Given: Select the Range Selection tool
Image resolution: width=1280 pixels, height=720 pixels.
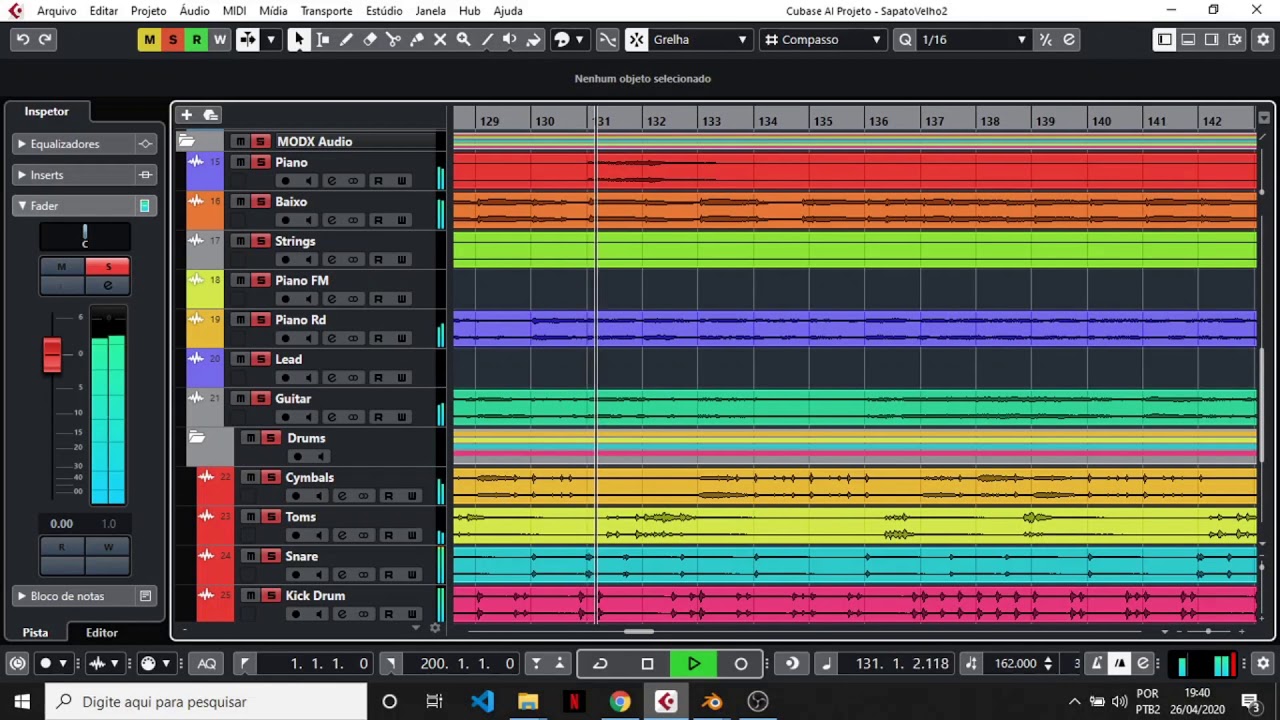Looking at the screenshot, I should (x=322, y=40).
